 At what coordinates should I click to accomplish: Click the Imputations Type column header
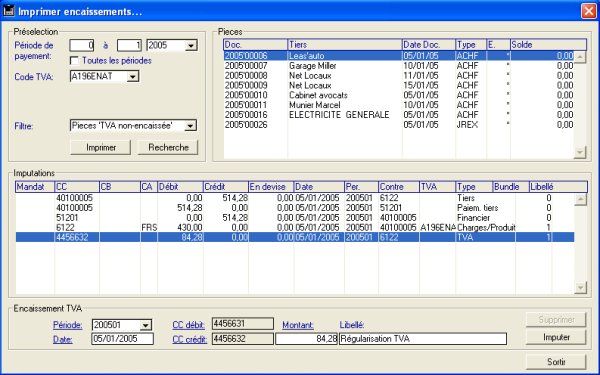474,187
